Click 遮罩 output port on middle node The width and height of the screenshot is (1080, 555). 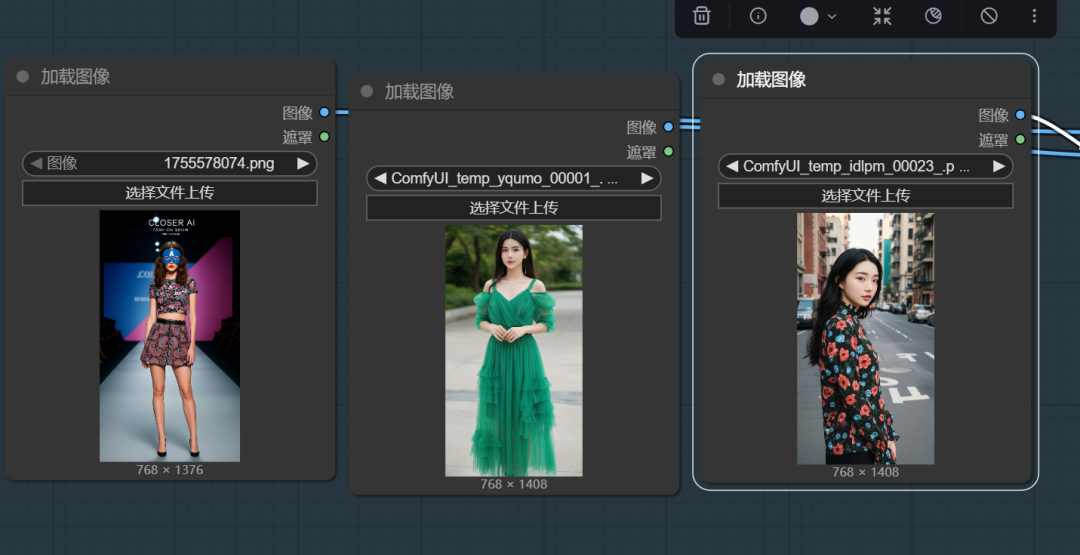tap(669, 151)
